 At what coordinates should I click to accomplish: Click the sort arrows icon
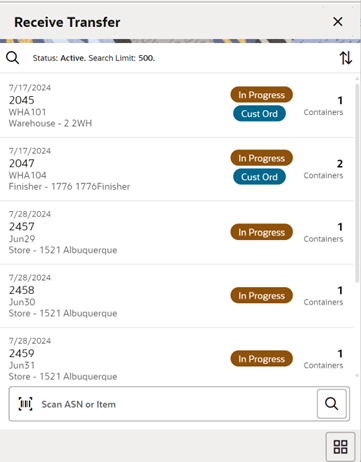[346, 58]
